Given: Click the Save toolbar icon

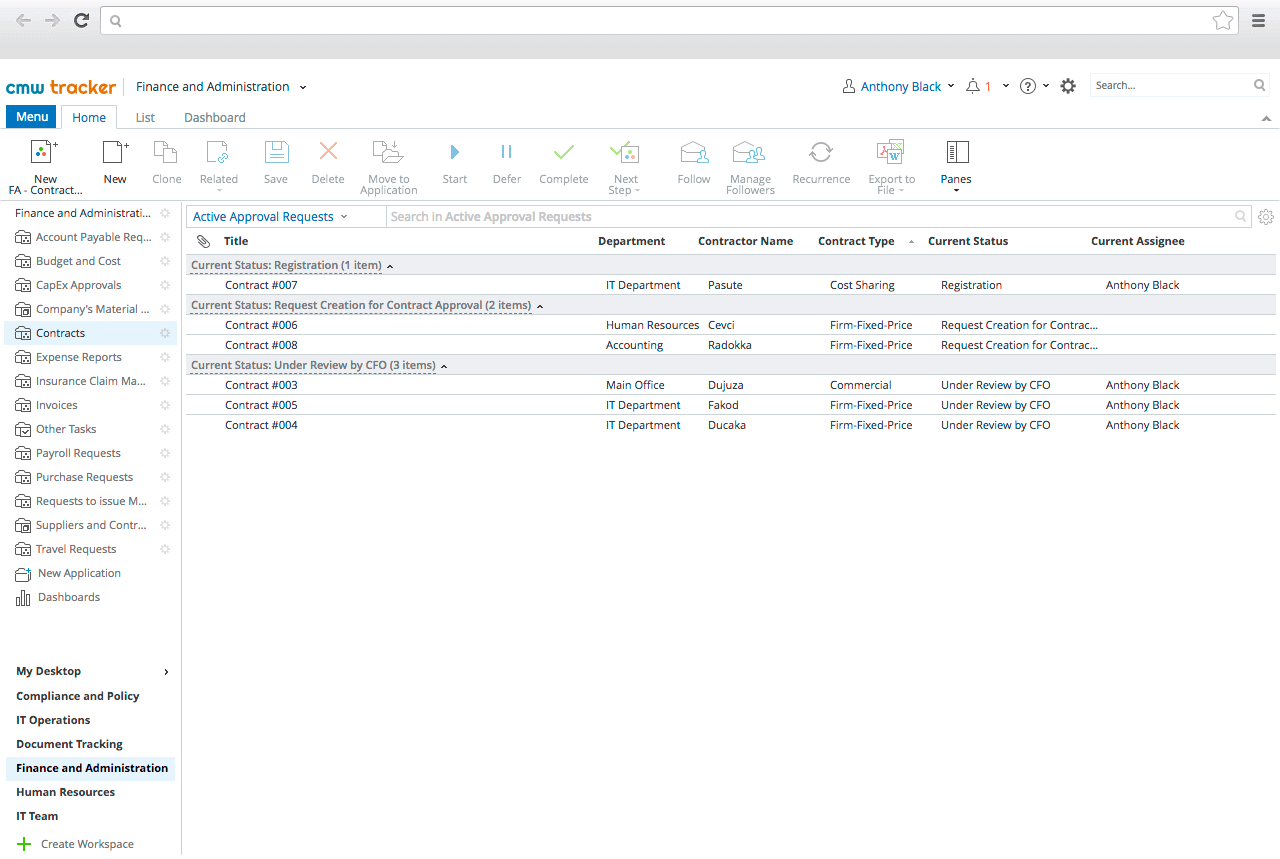Looking at the screenshot, I should (x=276, y=152).
